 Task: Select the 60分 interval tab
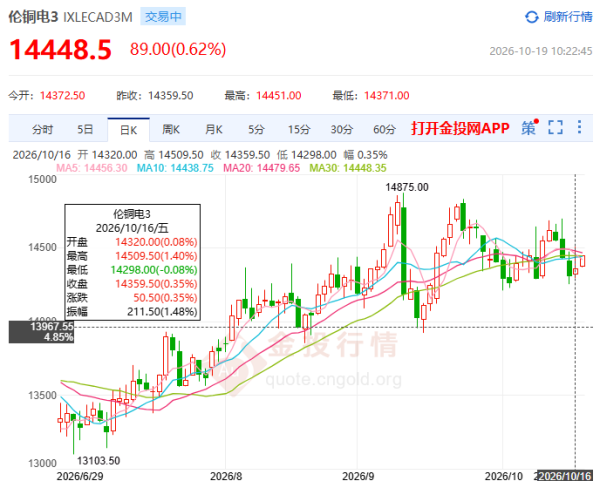384,129
